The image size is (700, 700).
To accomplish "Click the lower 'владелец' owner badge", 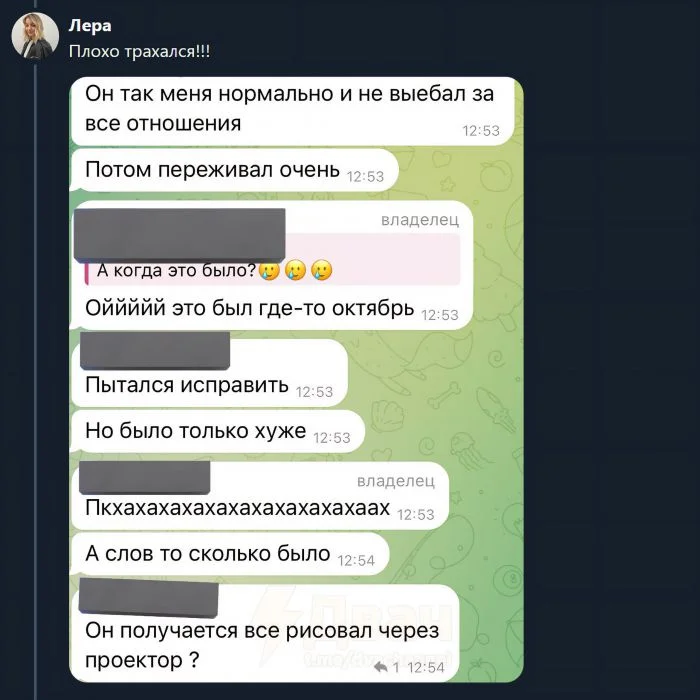I will pyautogui.click(x=396, y=480).
